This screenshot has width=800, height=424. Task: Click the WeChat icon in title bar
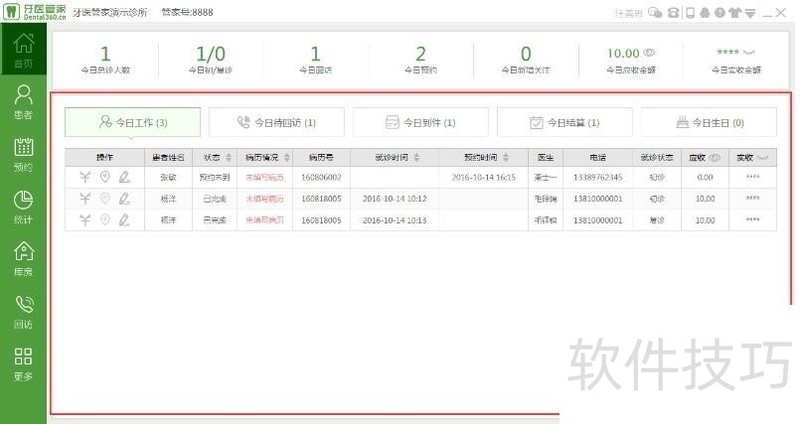coord(655,13)
